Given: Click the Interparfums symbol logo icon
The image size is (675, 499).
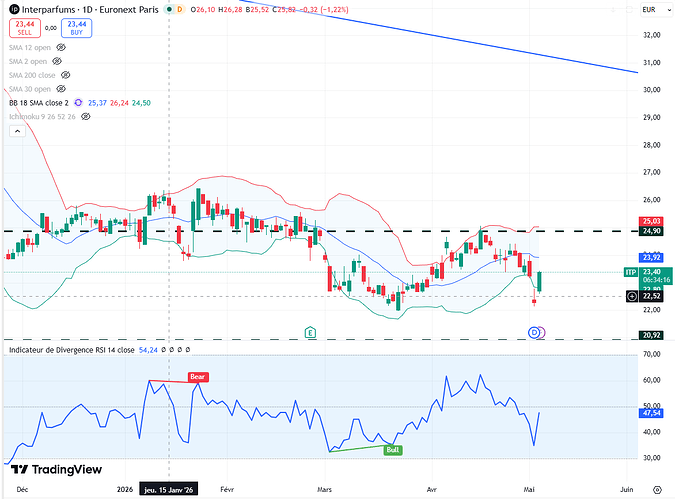Looking at the screenshot, I should tap(14, 9).
